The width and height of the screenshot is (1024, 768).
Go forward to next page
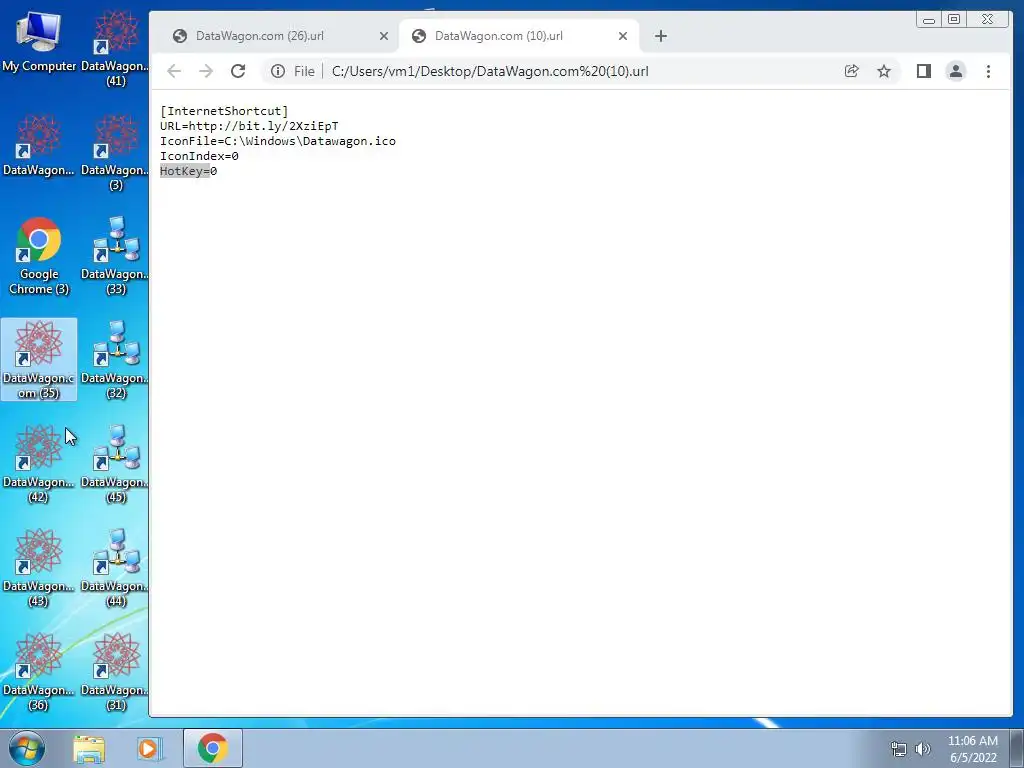(x=206, y=71)
